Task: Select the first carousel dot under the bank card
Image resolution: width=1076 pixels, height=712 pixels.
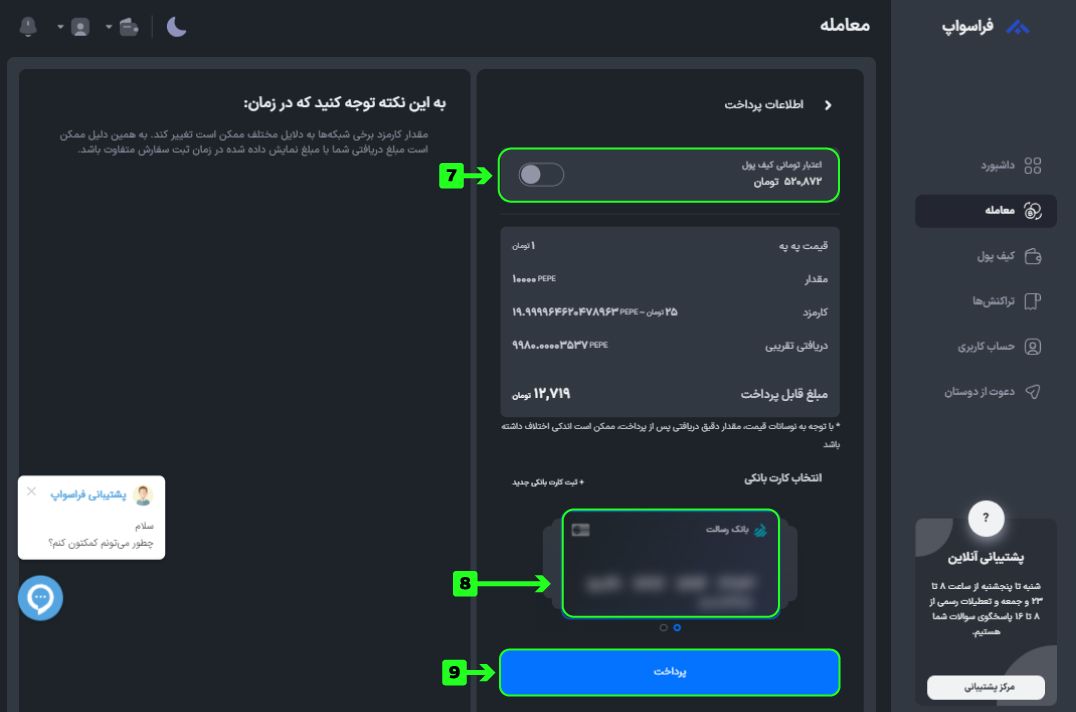Action: (663, 628)
